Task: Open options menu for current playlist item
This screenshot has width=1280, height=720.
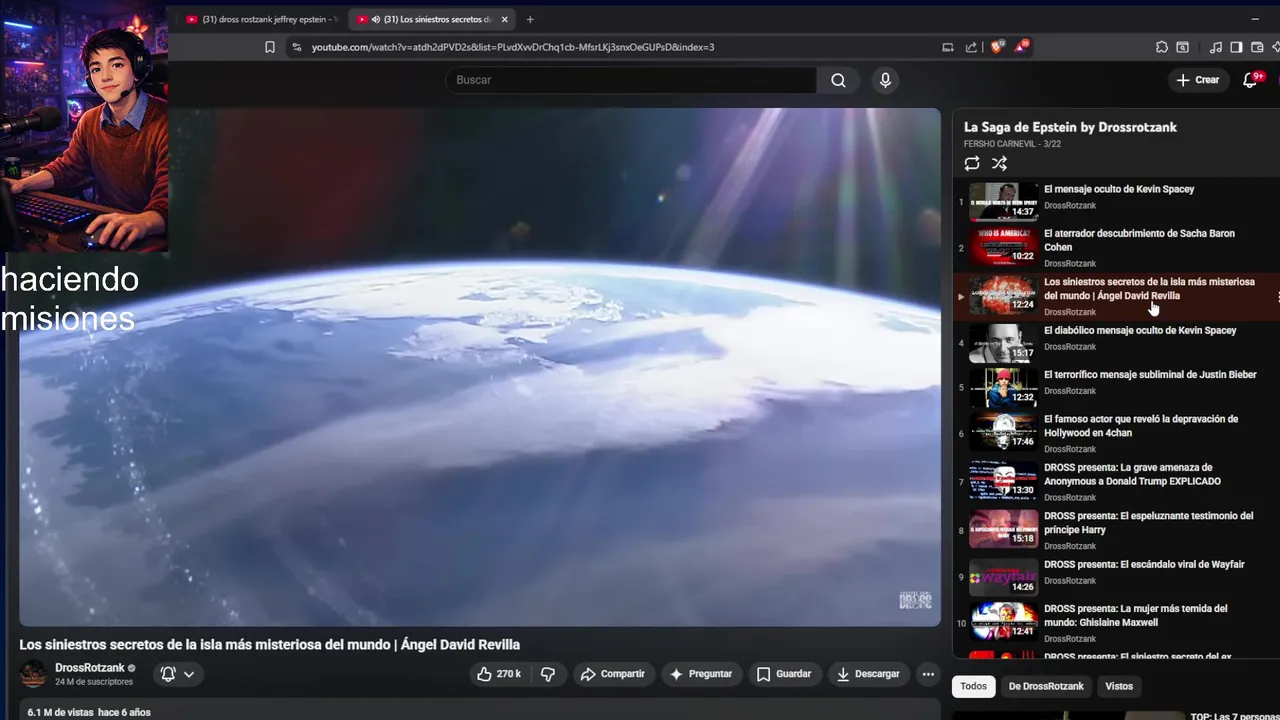Action: (1277, 297)
